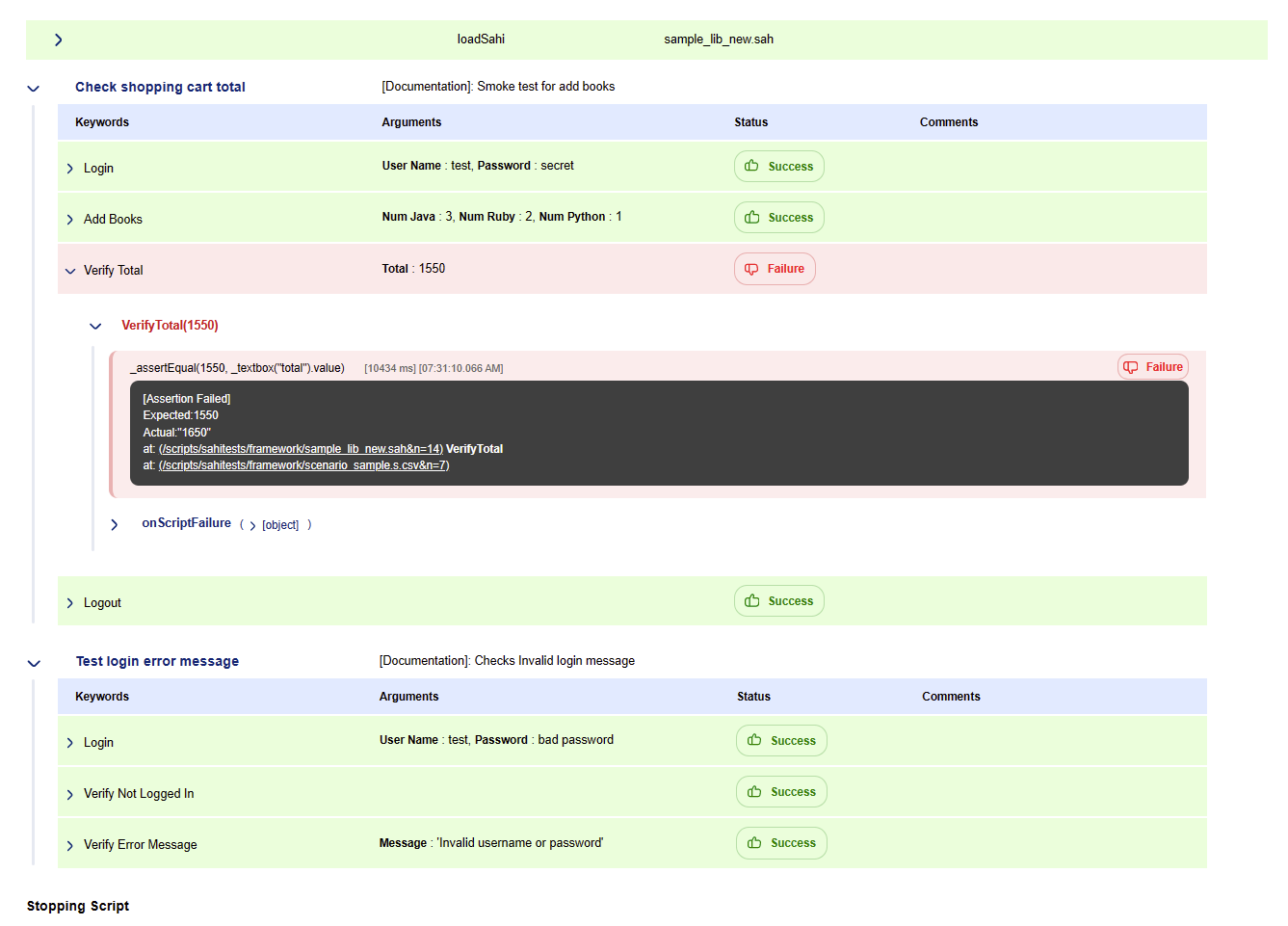Click Success badge for Login with password secret
Viewport: 1288px width, 926px height.
pos(778,167)
